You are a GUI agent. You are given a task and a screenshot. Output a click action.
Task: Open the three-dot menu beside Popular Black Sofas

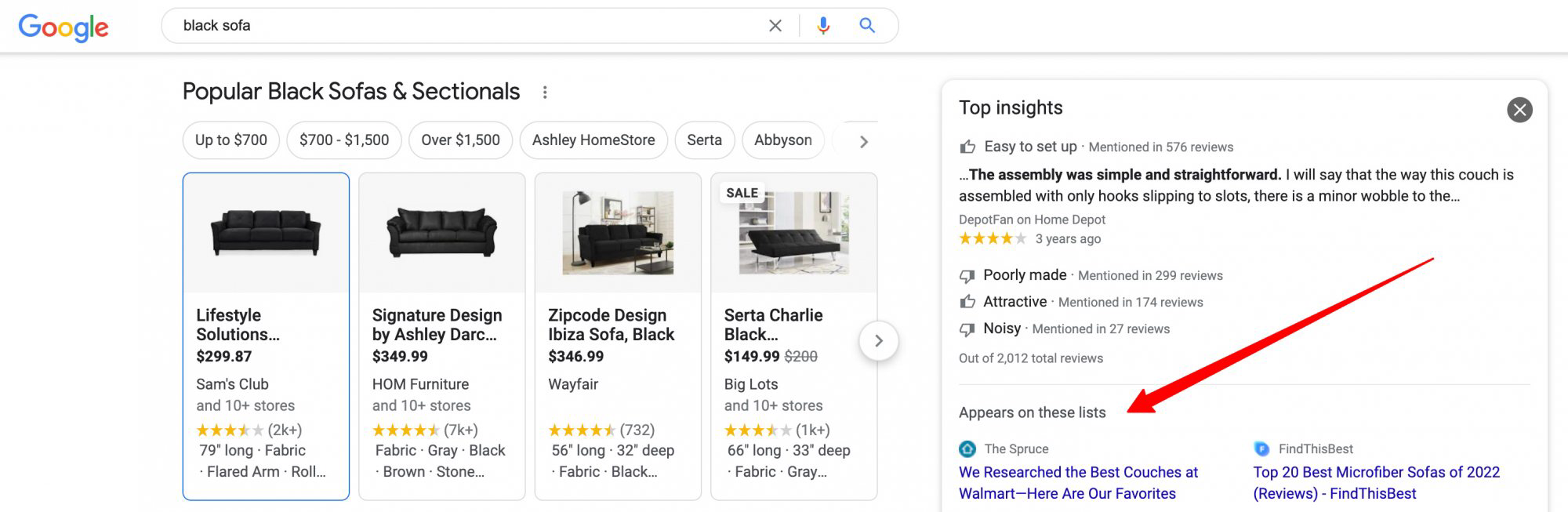(545, 93)
